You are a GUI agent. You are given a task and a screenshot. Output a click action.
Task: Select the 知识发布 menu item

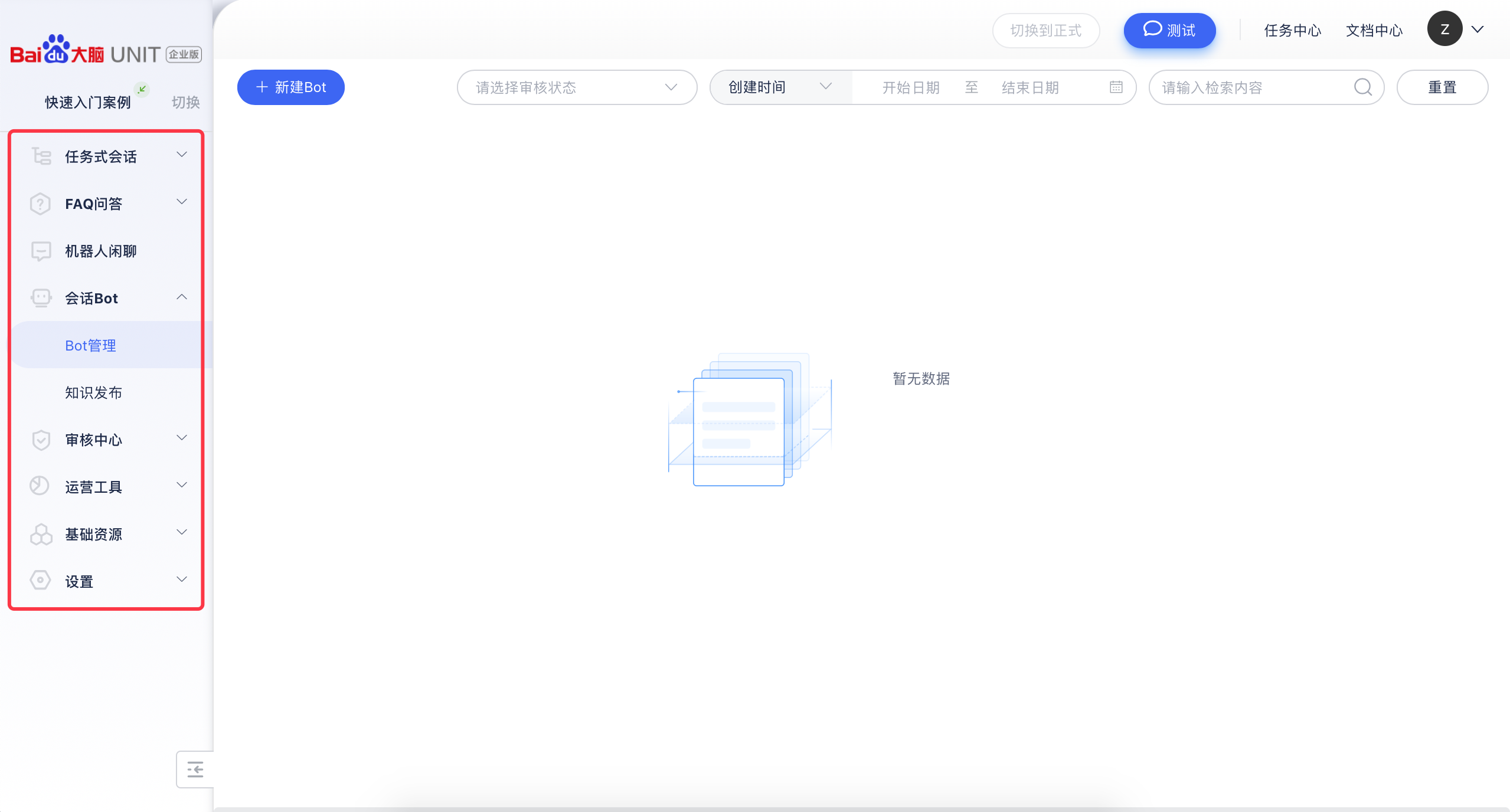[93, 392]
